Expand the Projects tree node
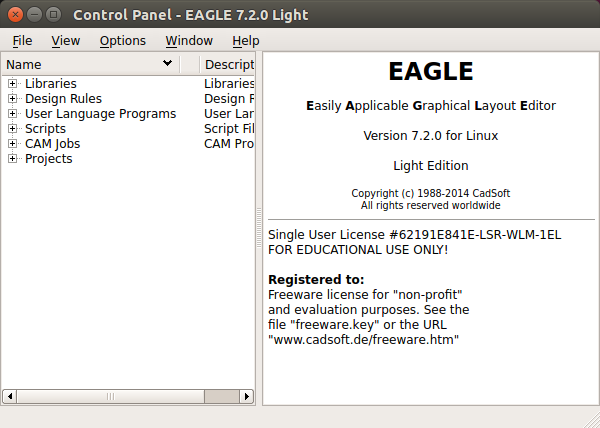 click(13, 159)
